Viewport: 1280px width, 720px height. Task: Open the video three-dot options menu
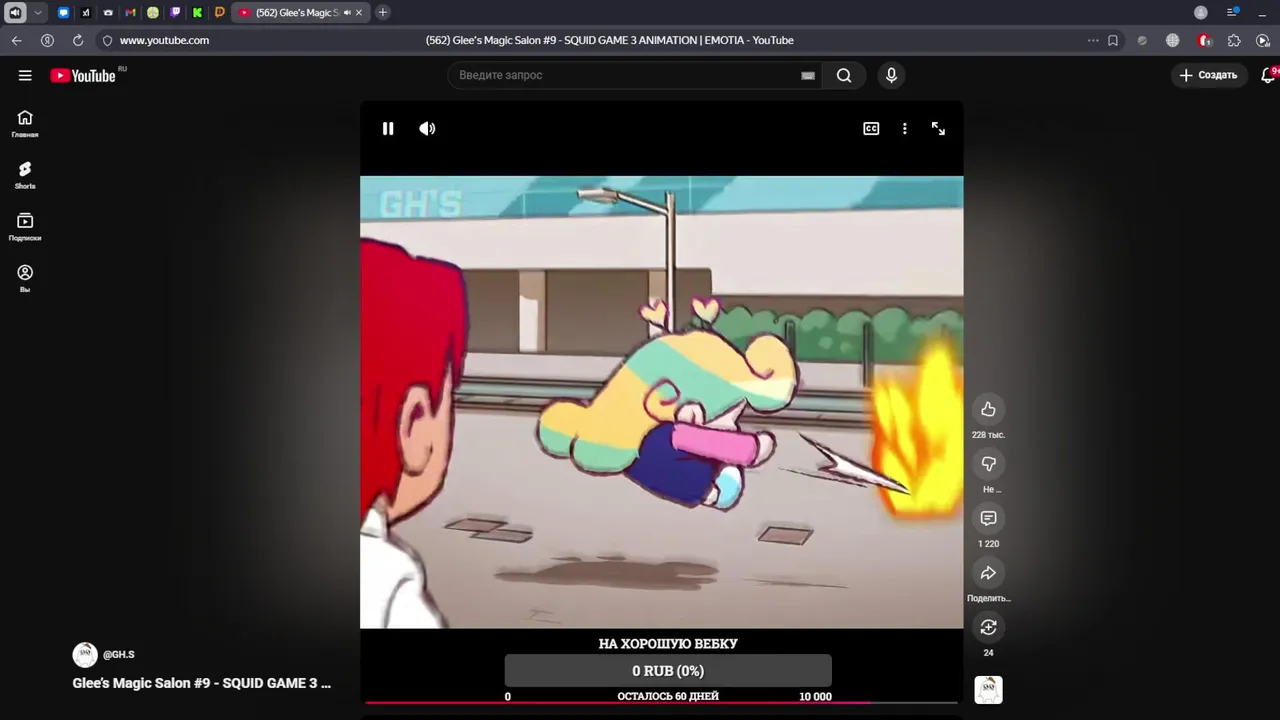click(904, 128)
